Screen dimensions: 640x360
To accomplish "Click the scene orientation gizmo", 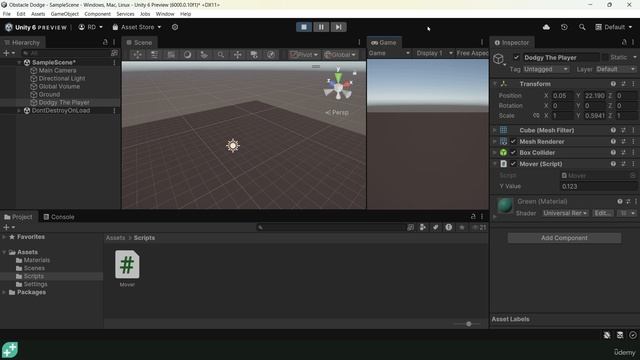I will tap(338, 86).
